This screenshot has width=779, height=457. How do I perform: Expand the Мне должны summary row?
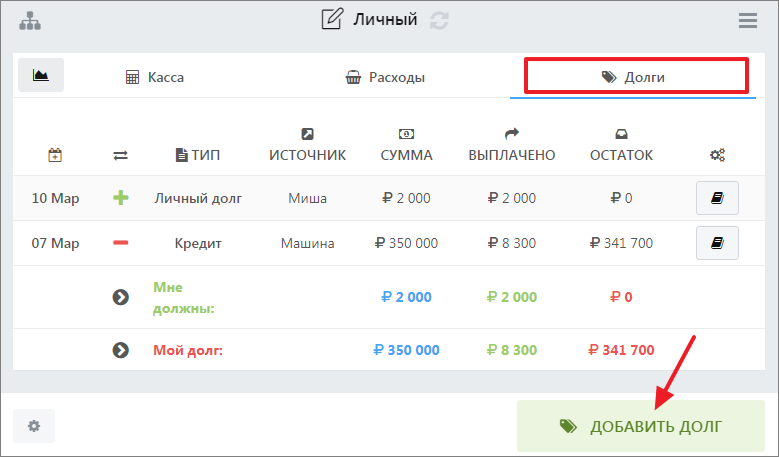[121, 297]
